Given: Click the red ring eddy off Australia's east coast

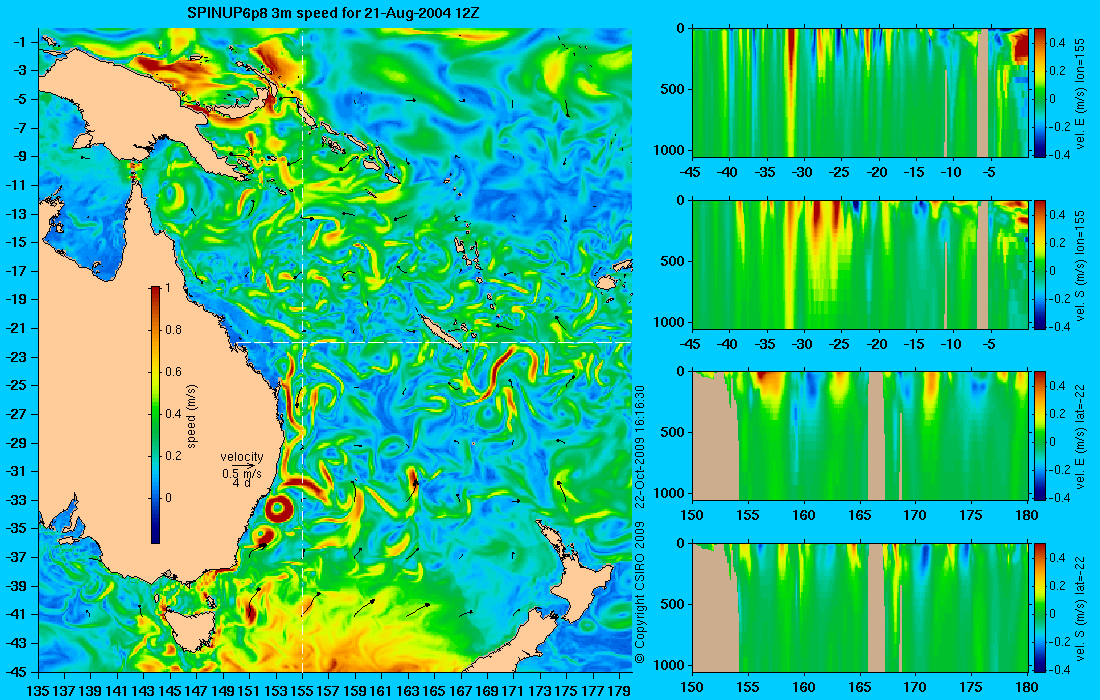Looking at the screenshot, I should 278,508.
